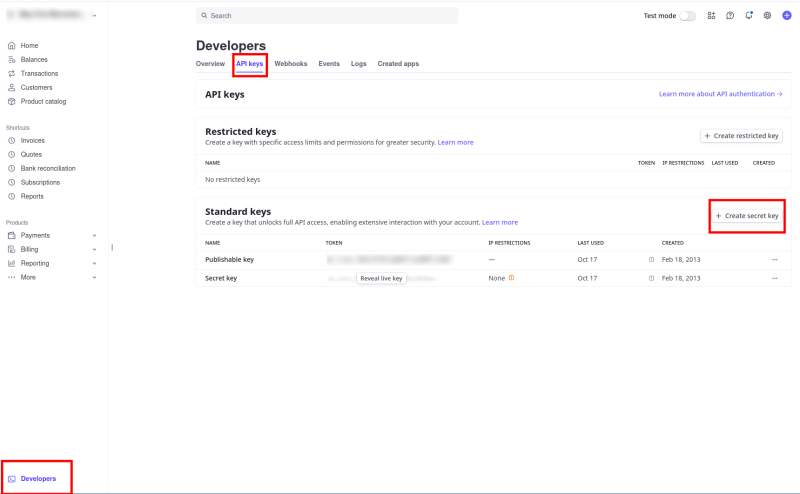Image resolution: width=800 pixels, height=494 pixels.
Task: Open the help icon in top bar
Action: coord(730,16)
